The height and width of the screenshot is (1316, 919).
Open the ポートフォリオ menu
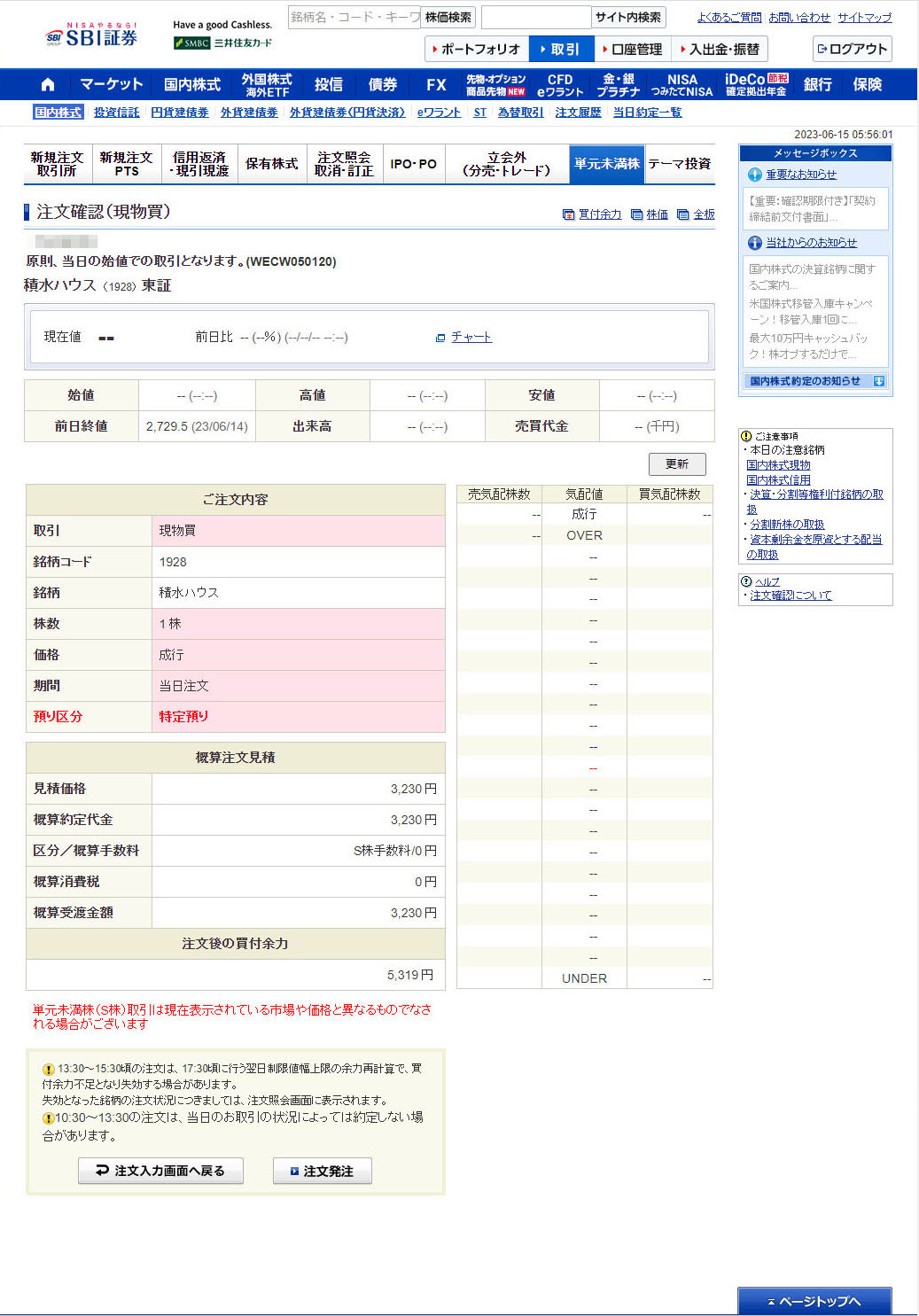click(477, 49)
